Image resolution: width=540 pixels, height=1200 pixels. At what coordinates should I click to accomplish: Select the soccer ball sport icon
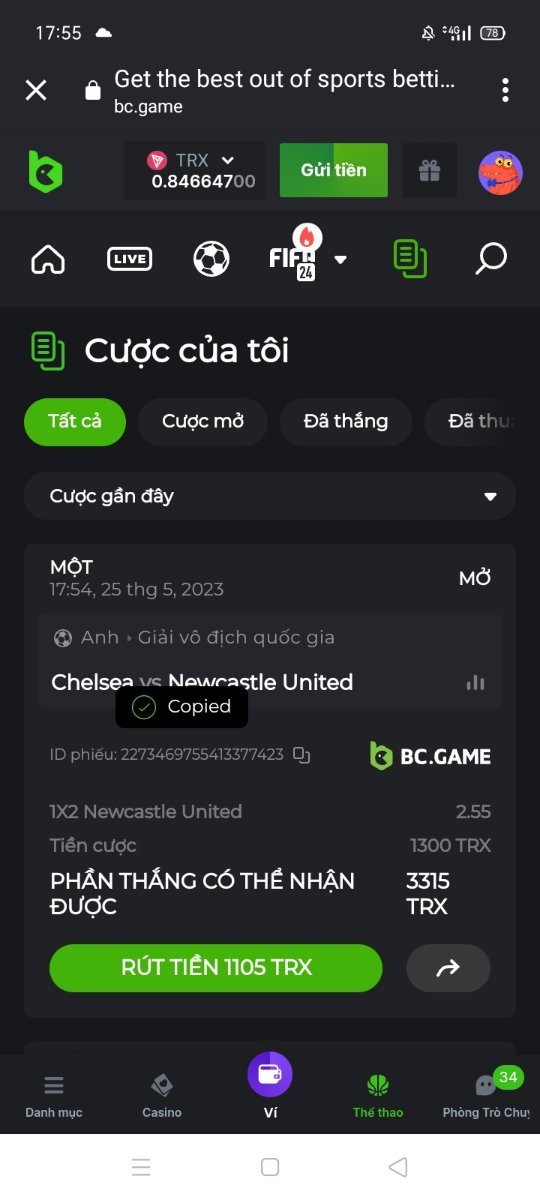tap(211, 259)
